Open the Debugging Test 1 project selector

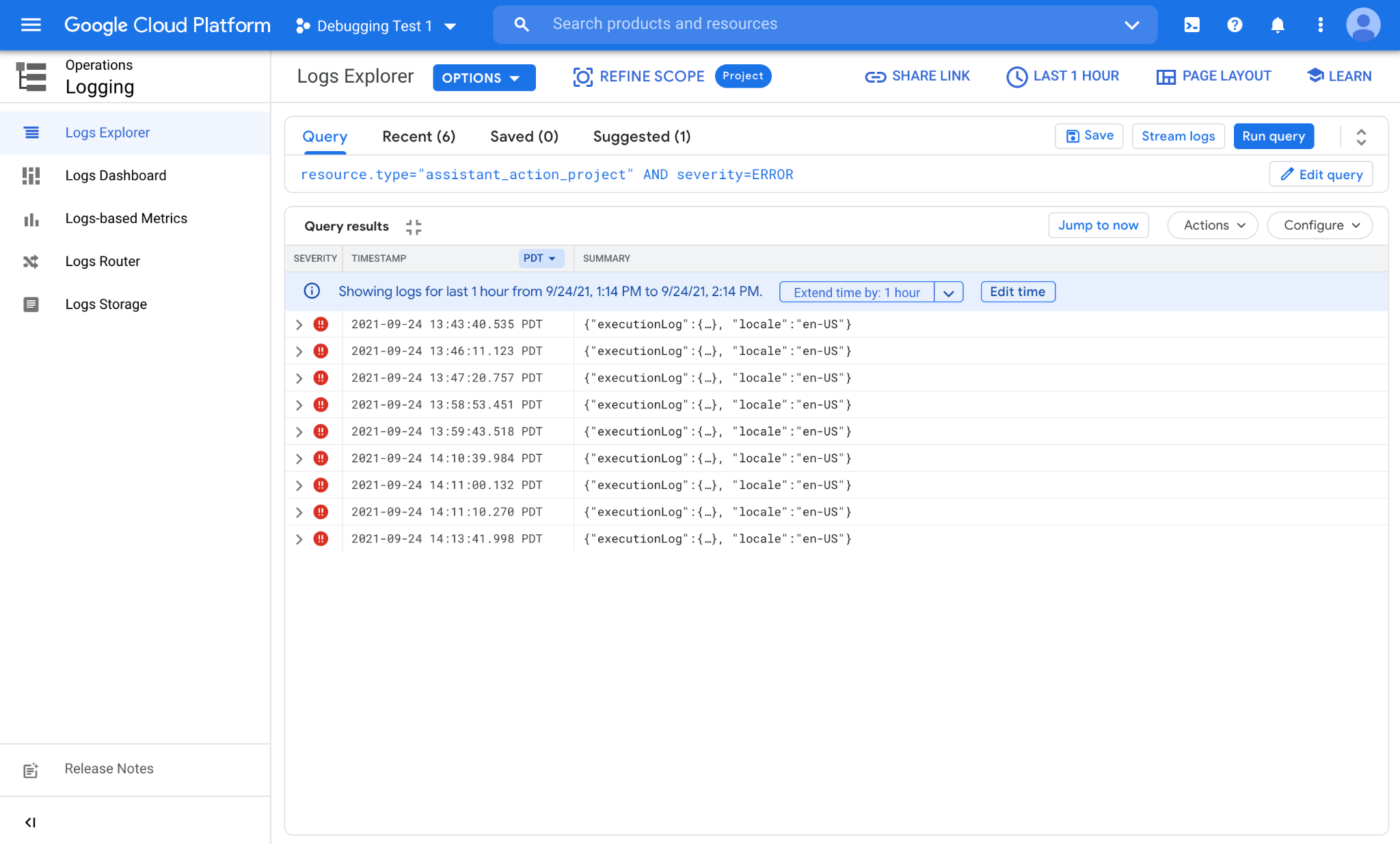(376, 26)
